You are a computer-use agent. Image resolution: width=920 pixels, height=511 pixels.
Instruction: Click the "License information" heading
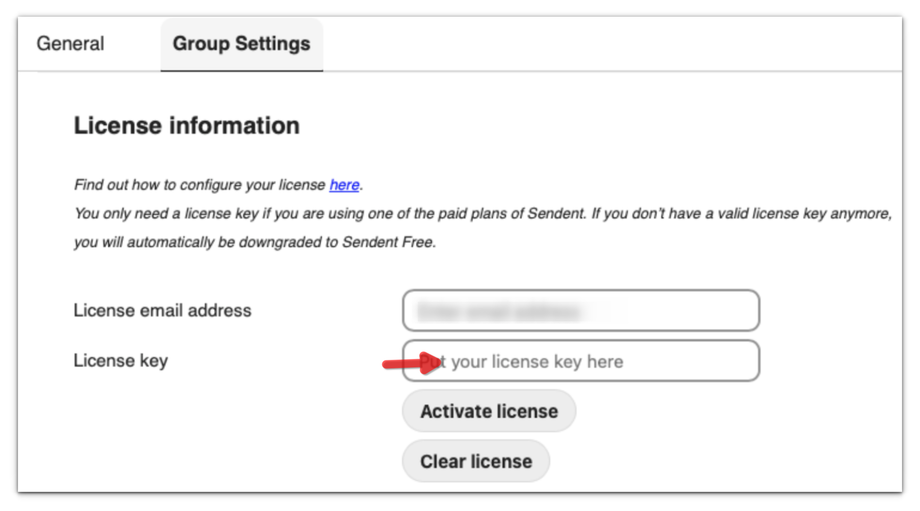(186, 126)
